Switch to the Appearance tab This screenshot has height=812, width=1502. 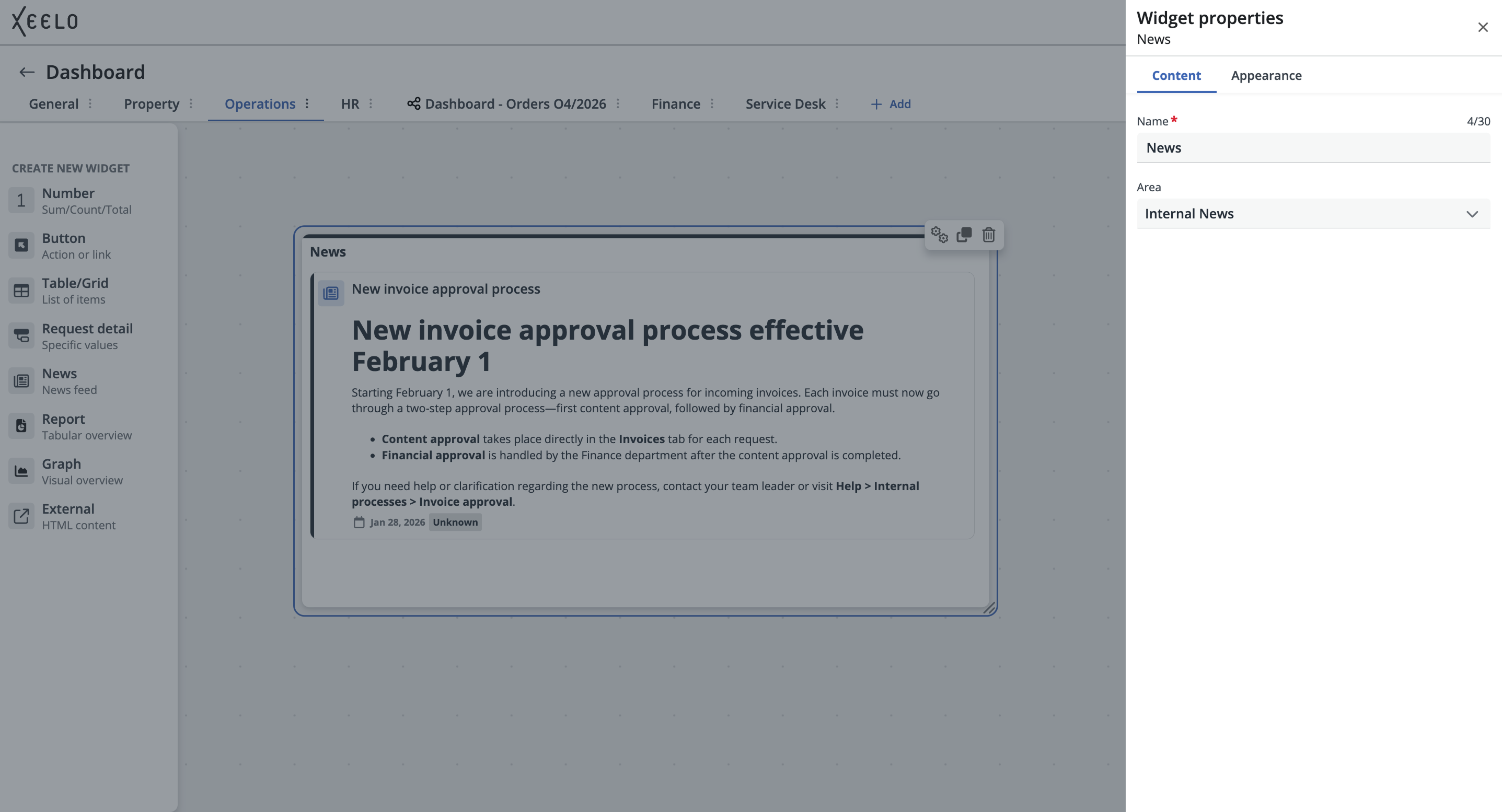click(x=1266, y=75)
